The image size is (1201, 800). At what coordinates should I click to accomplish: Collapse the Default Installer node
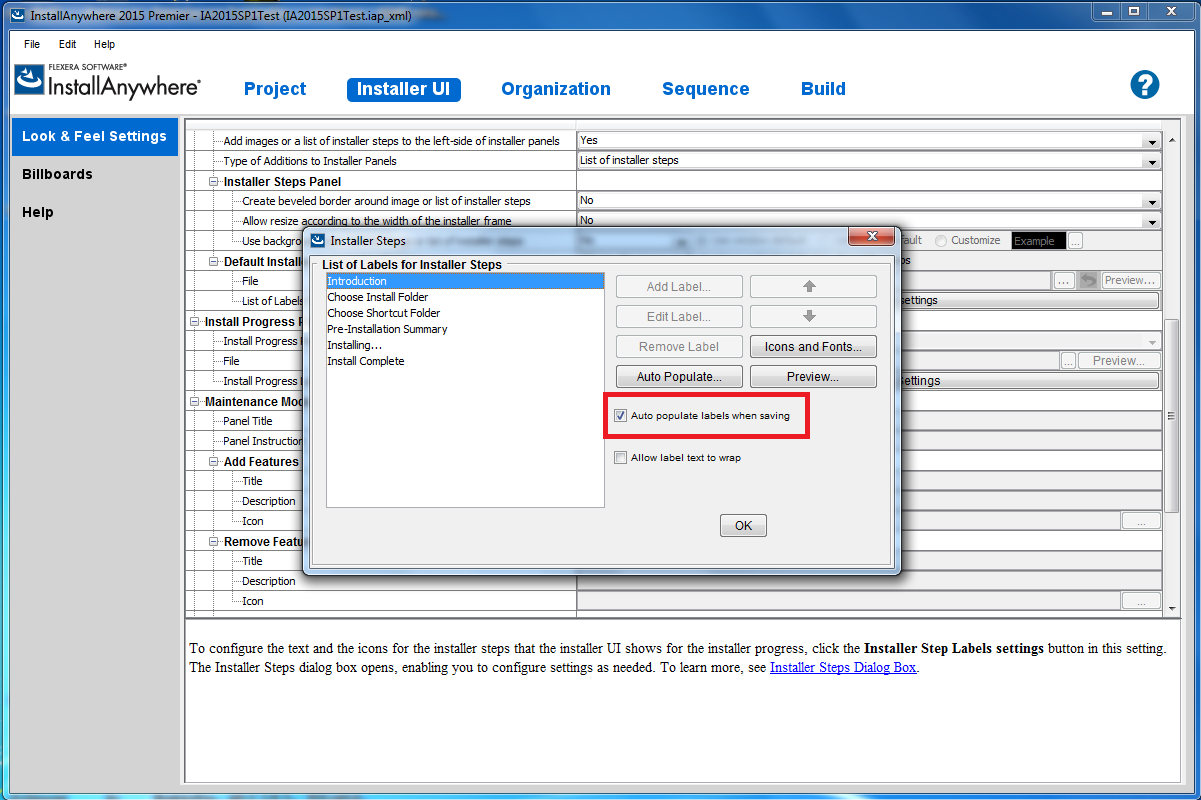pos(214,261)
